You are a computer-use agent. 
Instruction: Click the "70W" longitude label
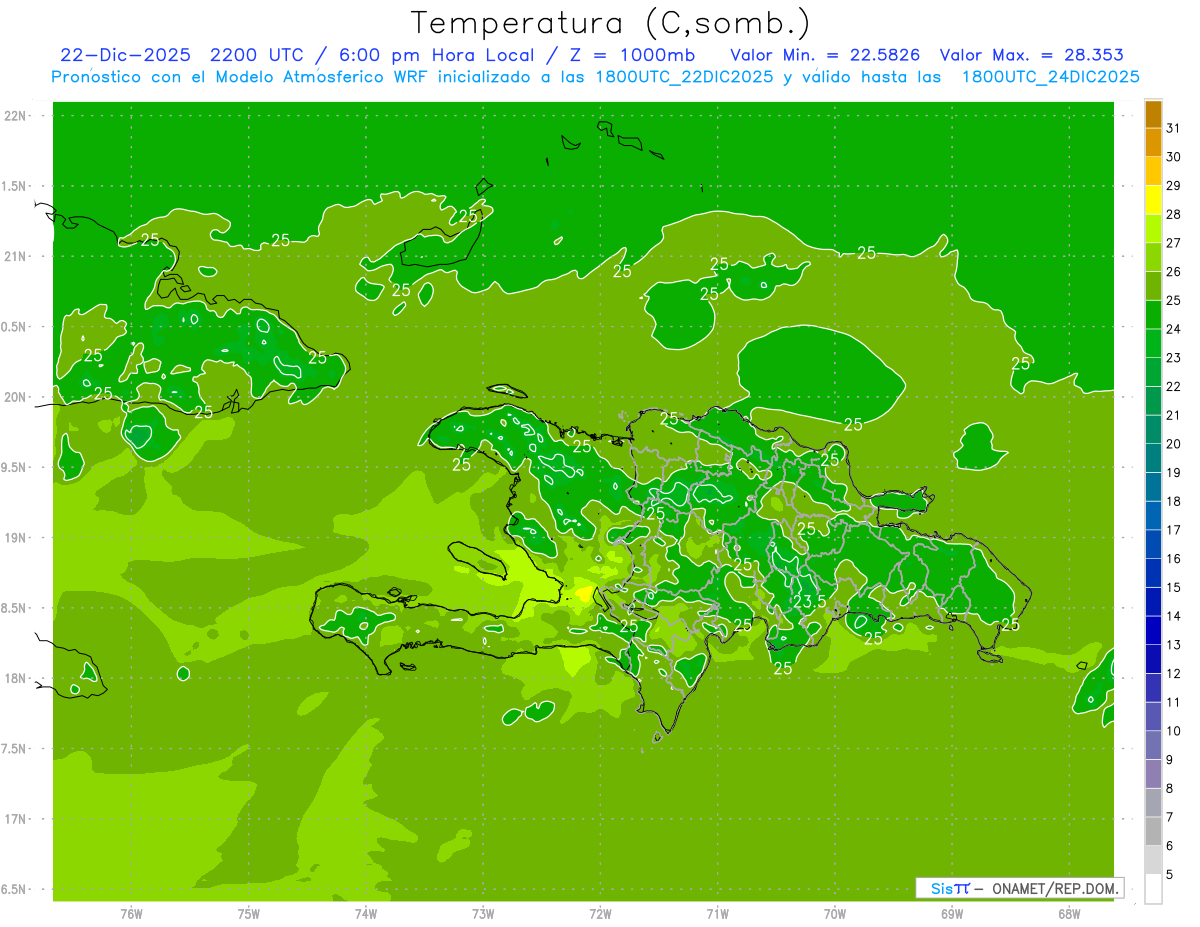coord(834,913)
